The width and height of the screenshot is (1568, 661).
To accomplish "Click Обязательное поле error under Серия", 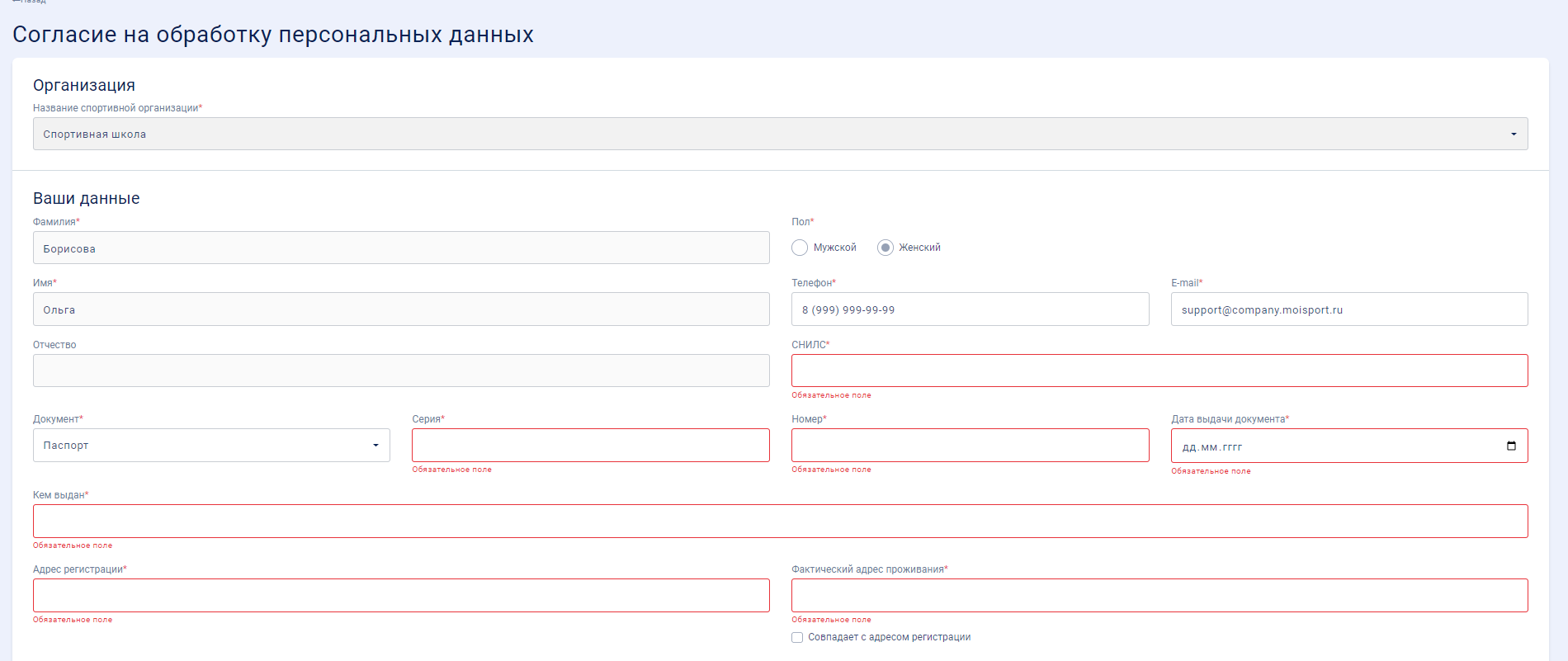I will click(451, 470).
